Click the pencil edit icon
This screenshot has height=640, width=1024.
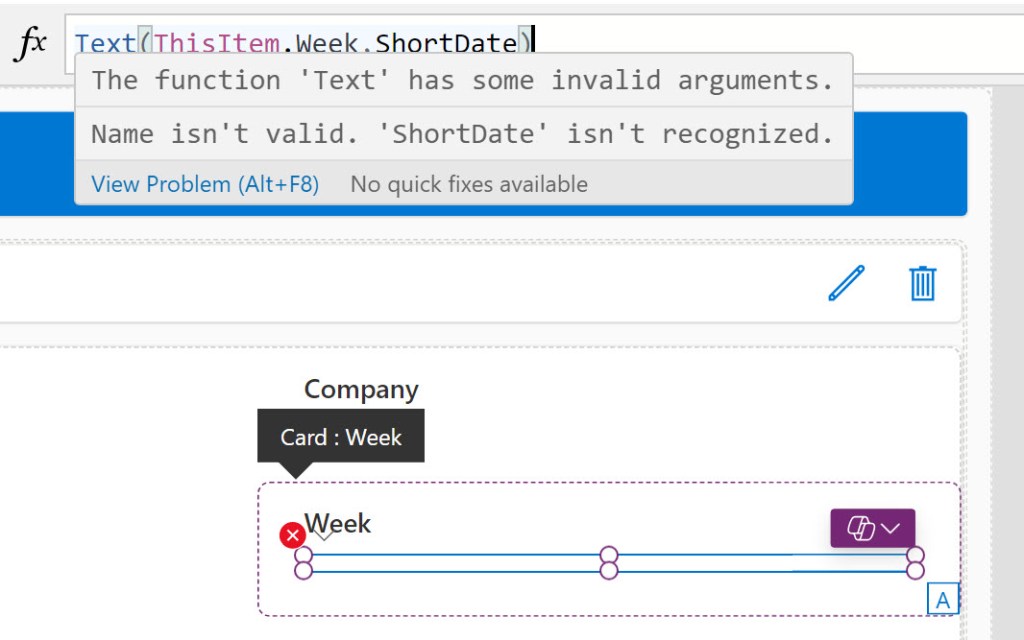point(846,283)
